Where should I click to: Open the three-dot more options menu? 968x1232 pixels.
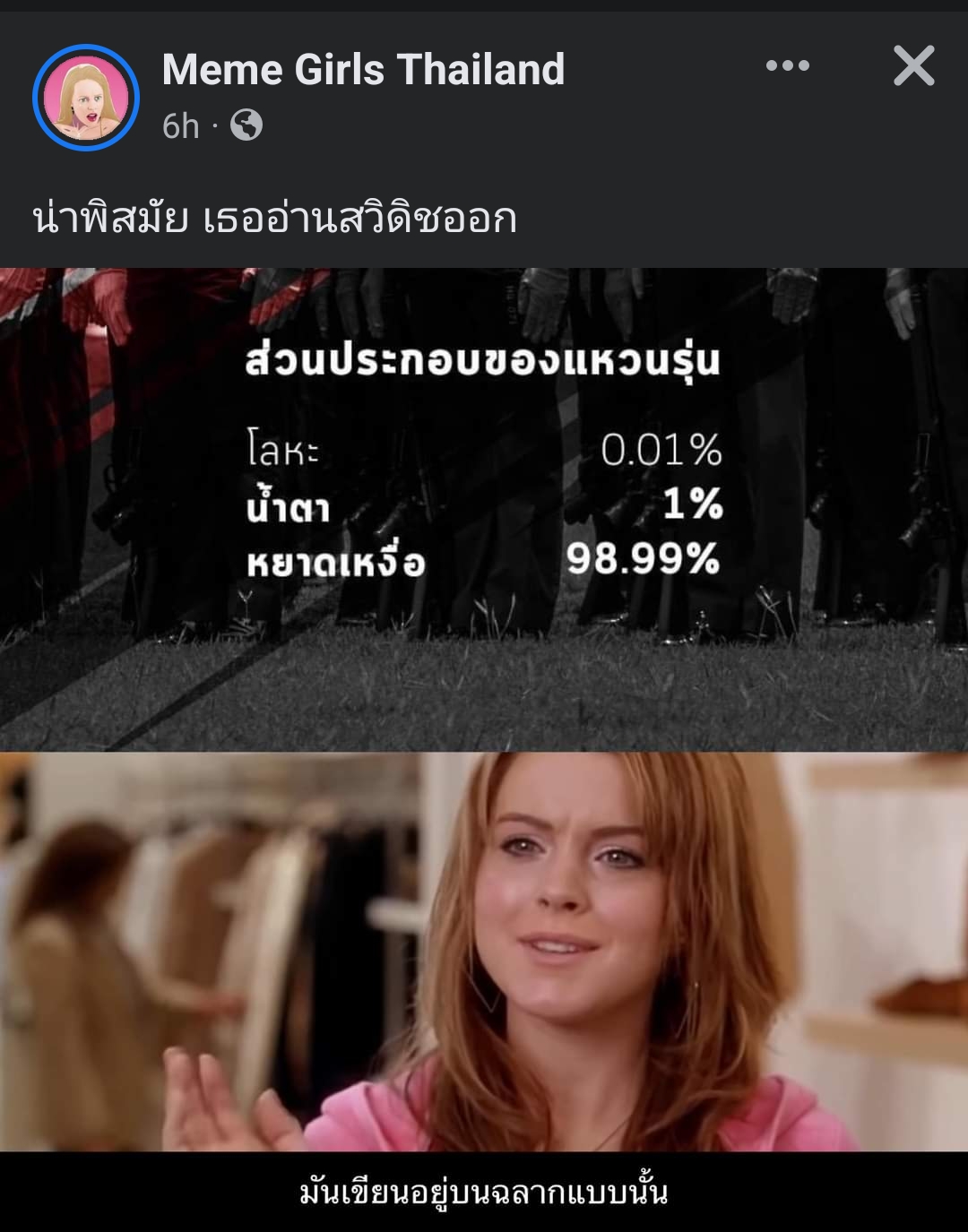788,65
